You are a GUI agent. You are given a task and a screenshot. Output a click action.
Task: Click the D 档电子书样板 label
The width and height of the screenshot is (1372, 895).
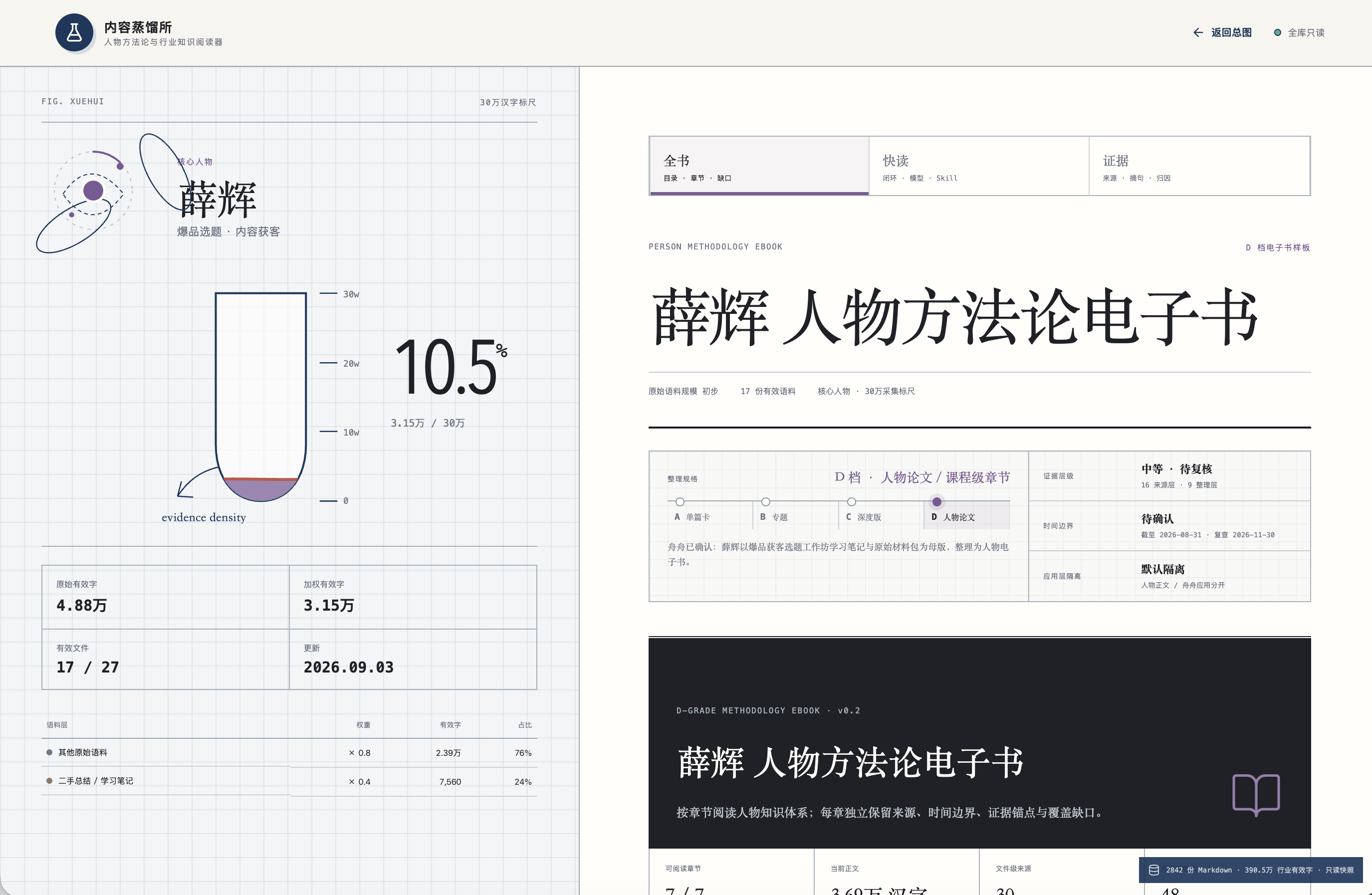pyautogui.click(x=1278, y=247)
